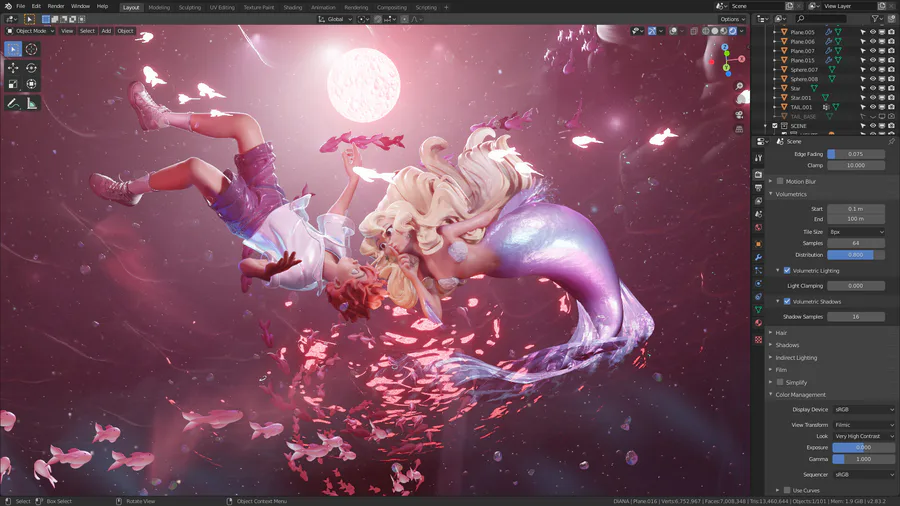Open the Look Very High Contrast dropdown
The image size is (900, 506).
tap(864, 436)
